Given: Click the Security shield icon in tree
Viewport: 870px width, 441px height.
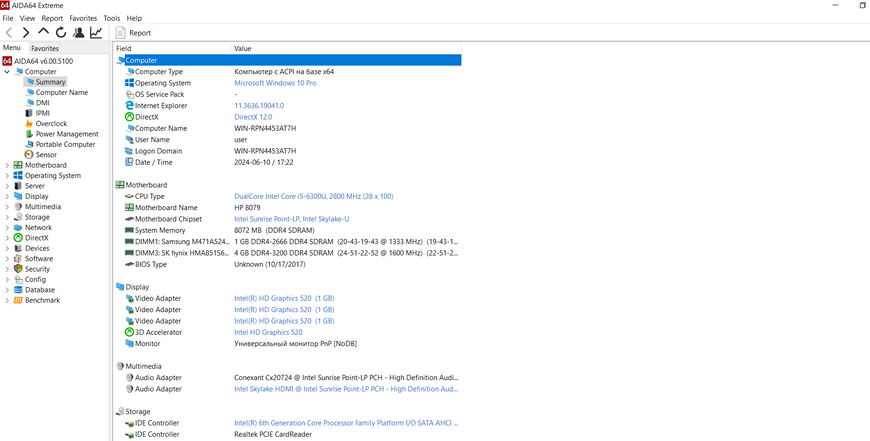Looking at the screenshot, I should coord(18,269).
